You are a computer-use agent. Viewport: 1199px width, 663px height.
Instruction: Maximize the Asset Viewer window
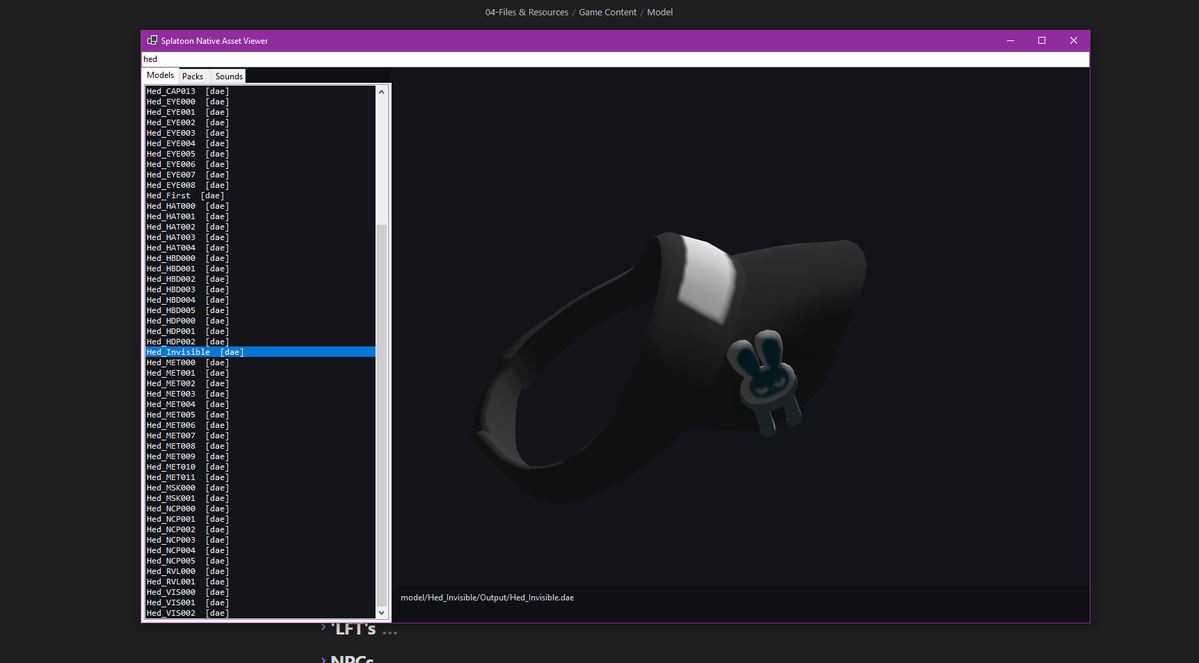(1041, 41)
